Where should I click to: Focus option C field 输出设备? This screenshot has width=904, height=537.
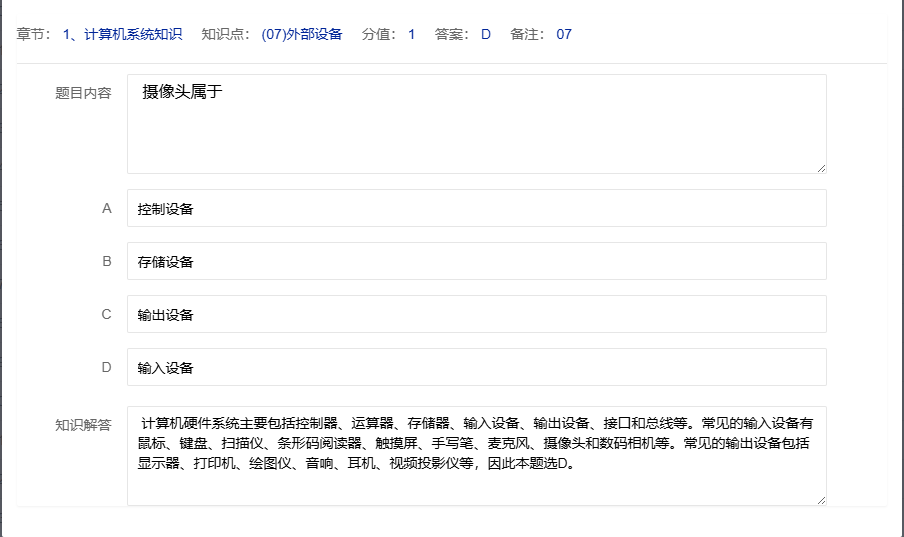[476, 315]
